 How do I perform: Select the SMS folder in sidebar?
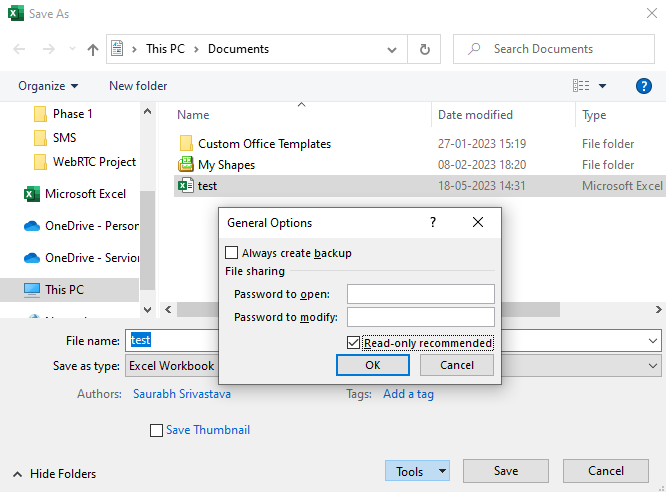tap(55, 138)
